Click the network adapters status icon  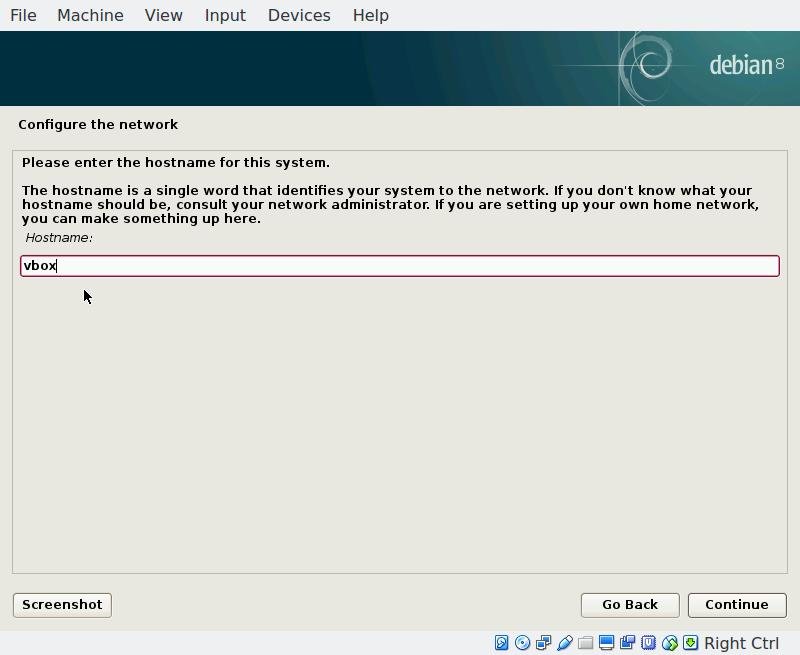coord(543,643)
